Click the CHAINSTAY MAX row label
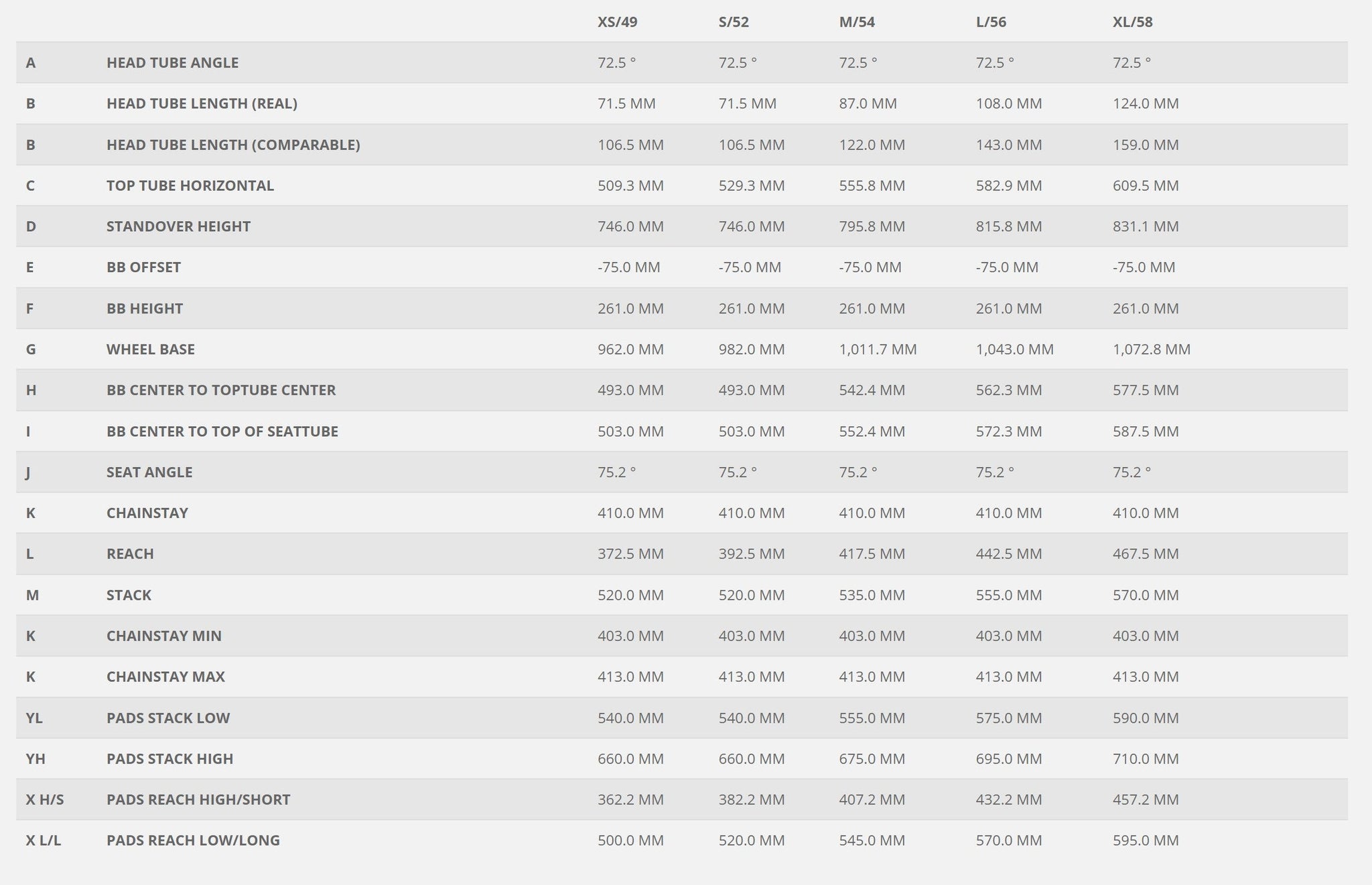 [165, 677]
